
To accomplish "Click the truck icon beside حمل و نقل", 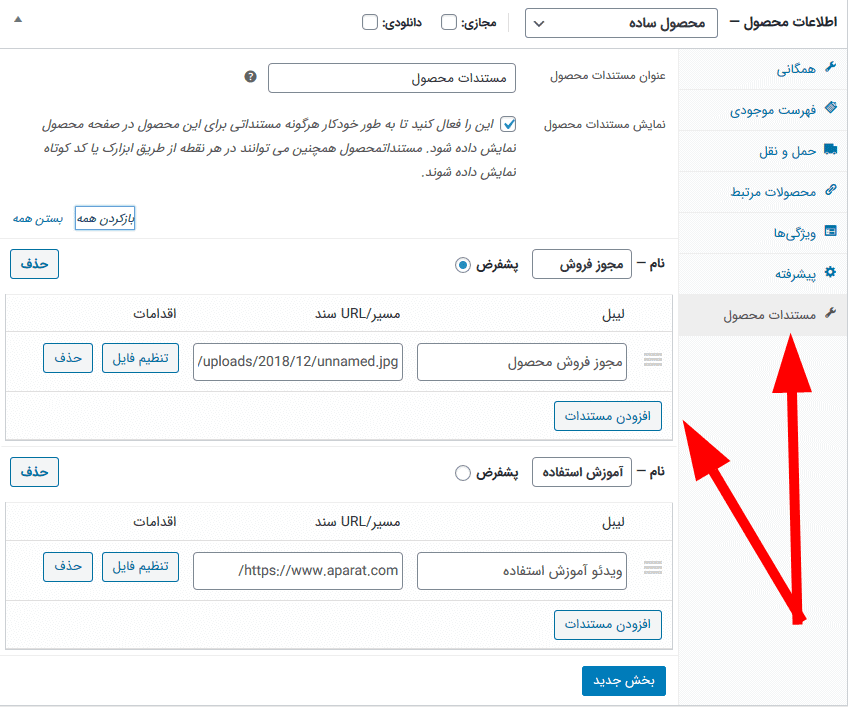I will tap(830, 149).
